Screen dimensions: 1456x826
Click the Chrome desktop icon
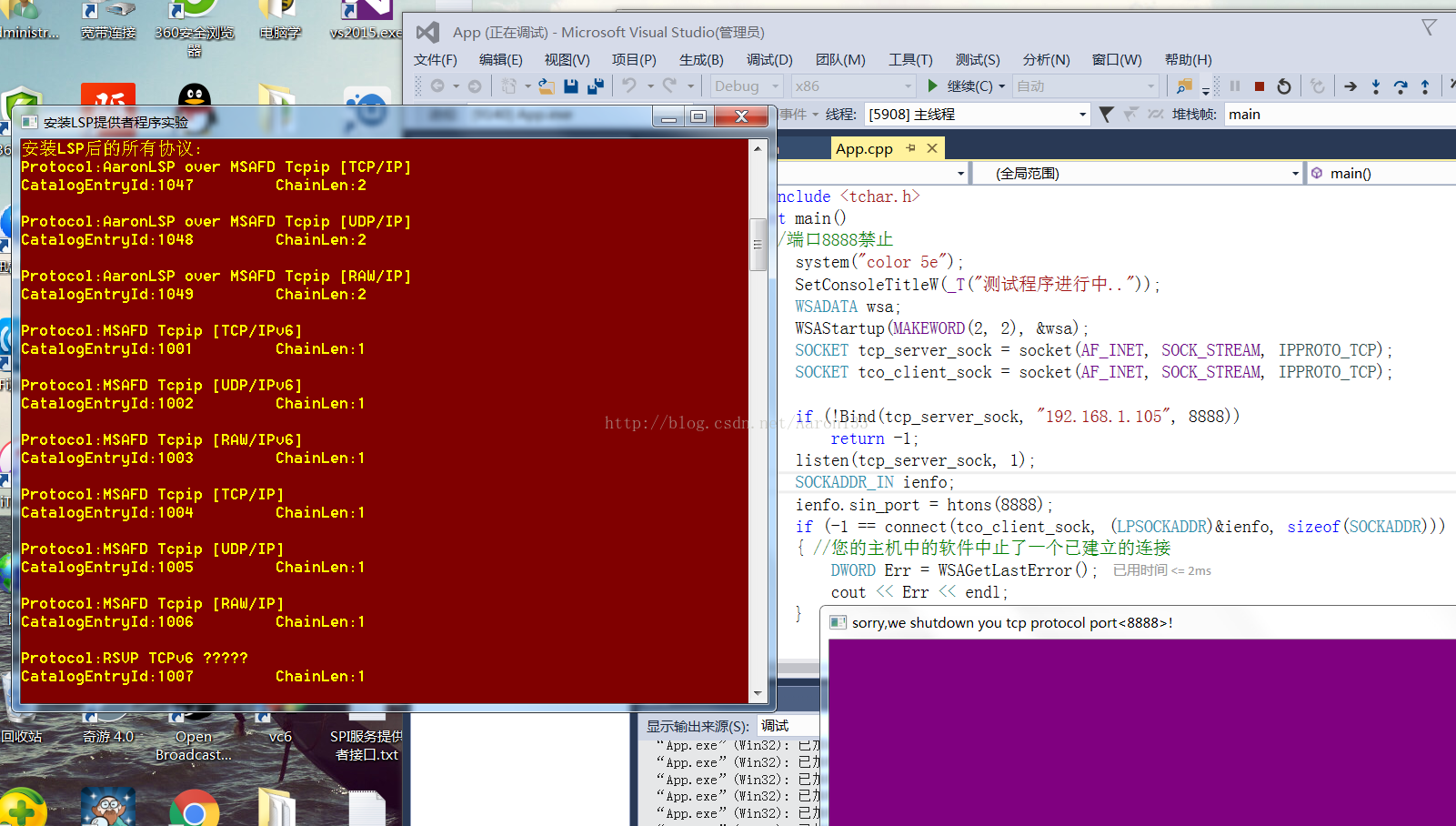[195, 808]
